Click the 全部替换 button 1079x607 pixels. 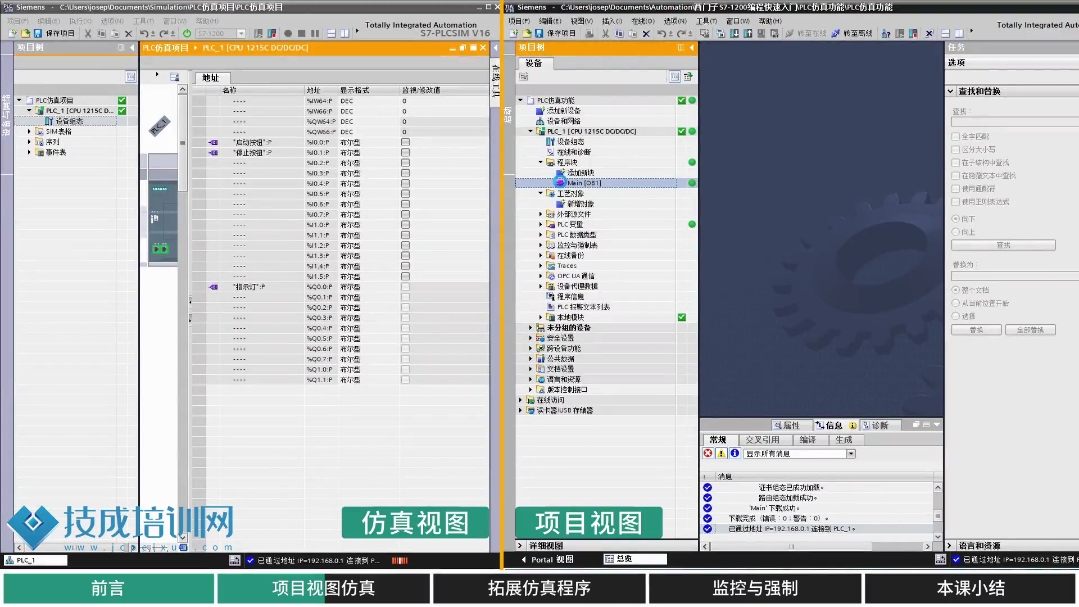[1029, 330]
